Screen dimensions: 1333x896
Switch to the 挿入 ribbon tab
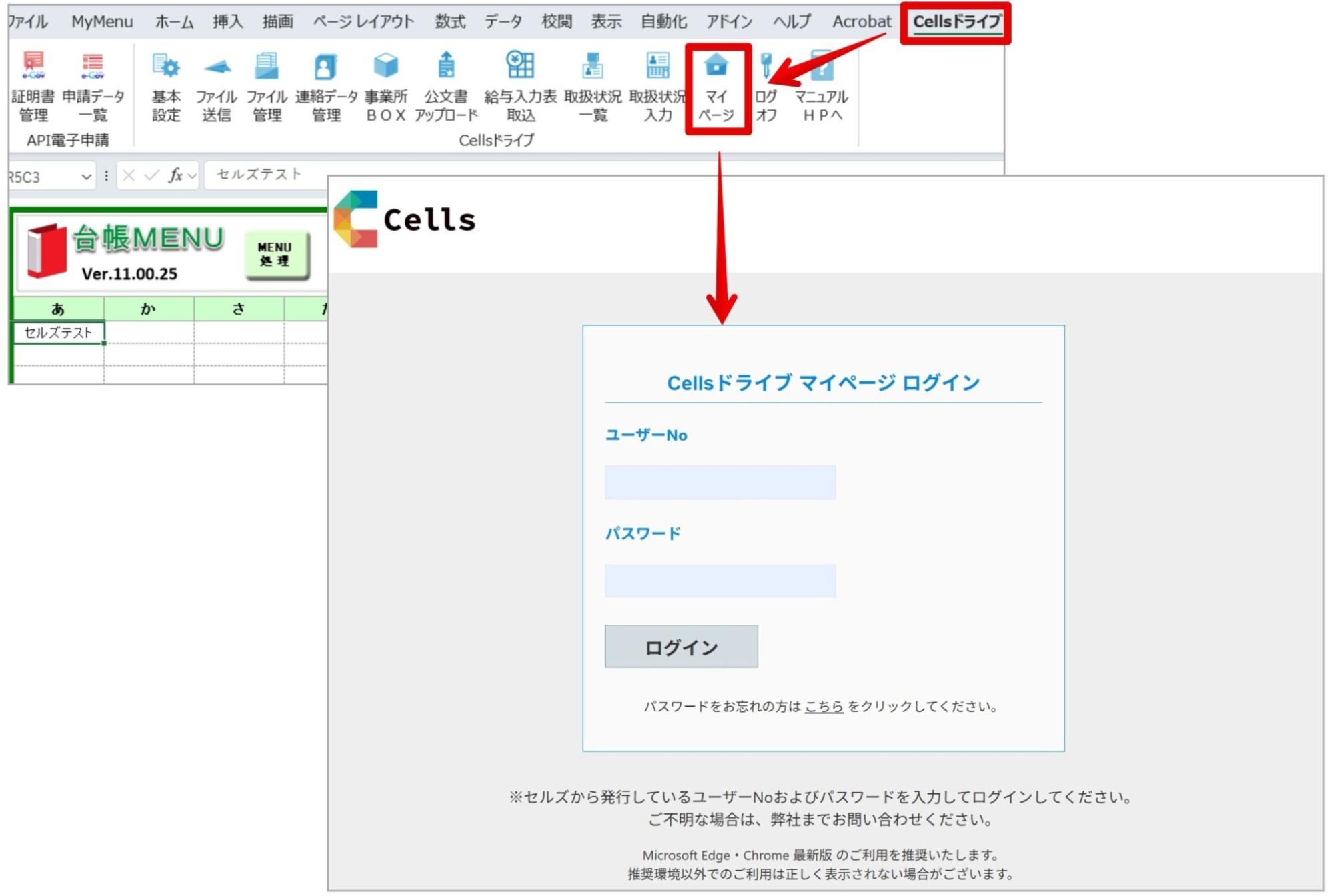coord(228,21)
